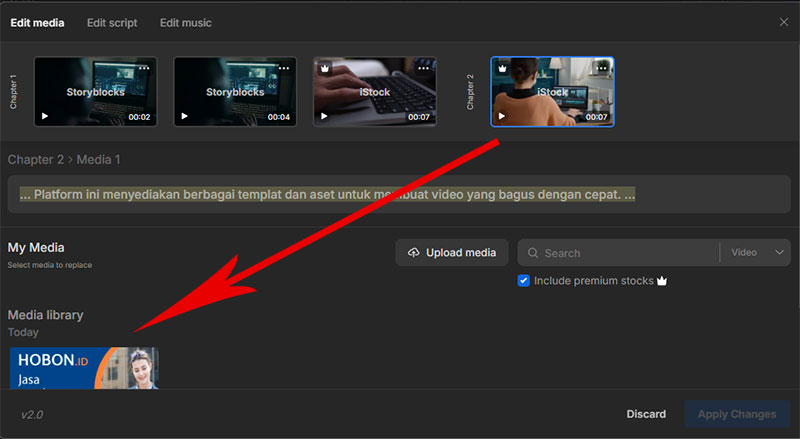
Task: Click the Chapter 2 script text box
Action: tap(398, 194)
